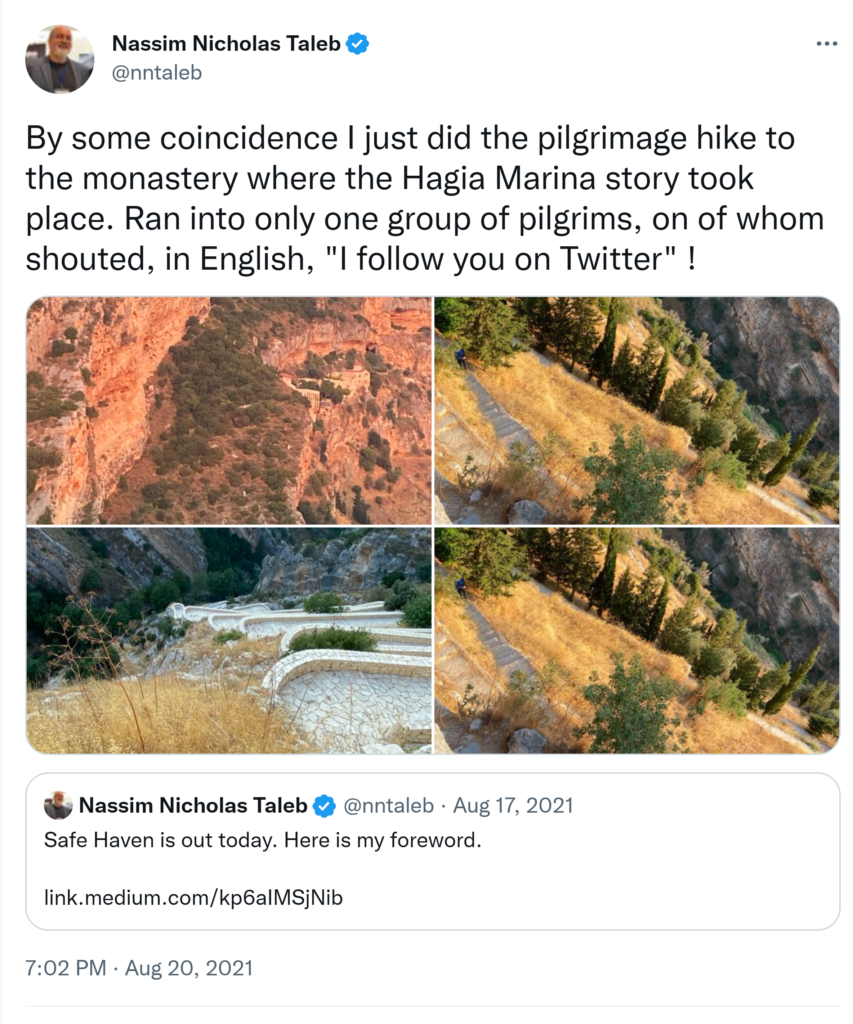853x1024 pixels.
Task: Click the author name in the quoted tweet
Action: pos(193,806)
